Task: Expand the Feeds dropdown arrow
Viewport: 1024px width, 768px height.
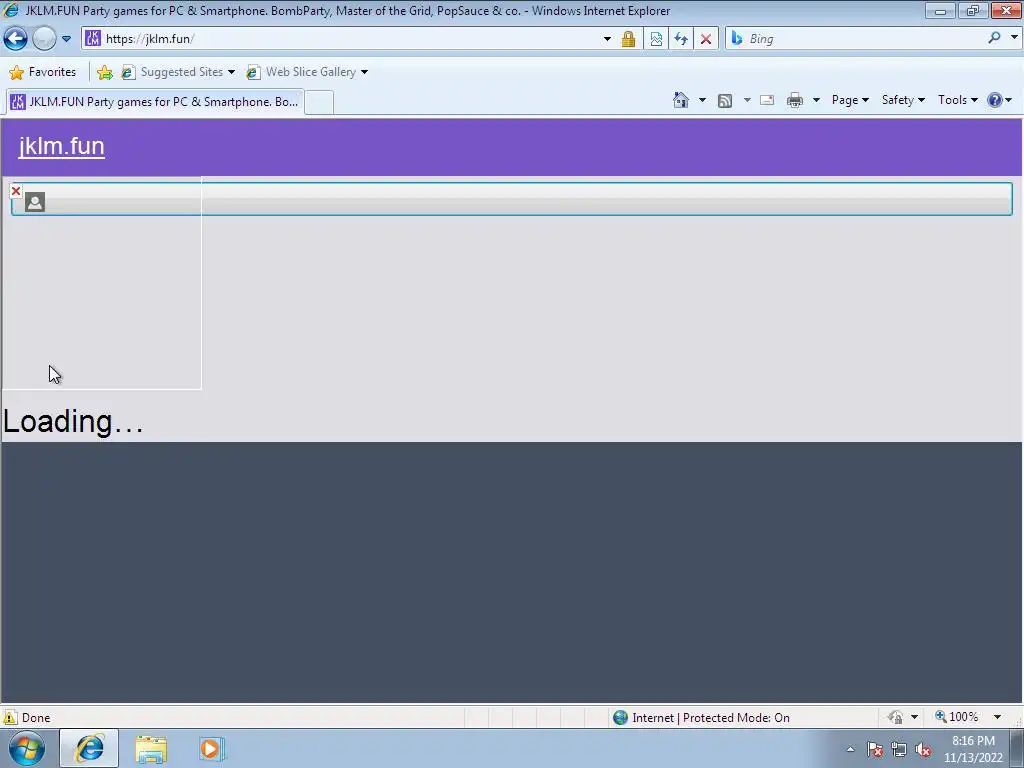Action: coord(747,100)
